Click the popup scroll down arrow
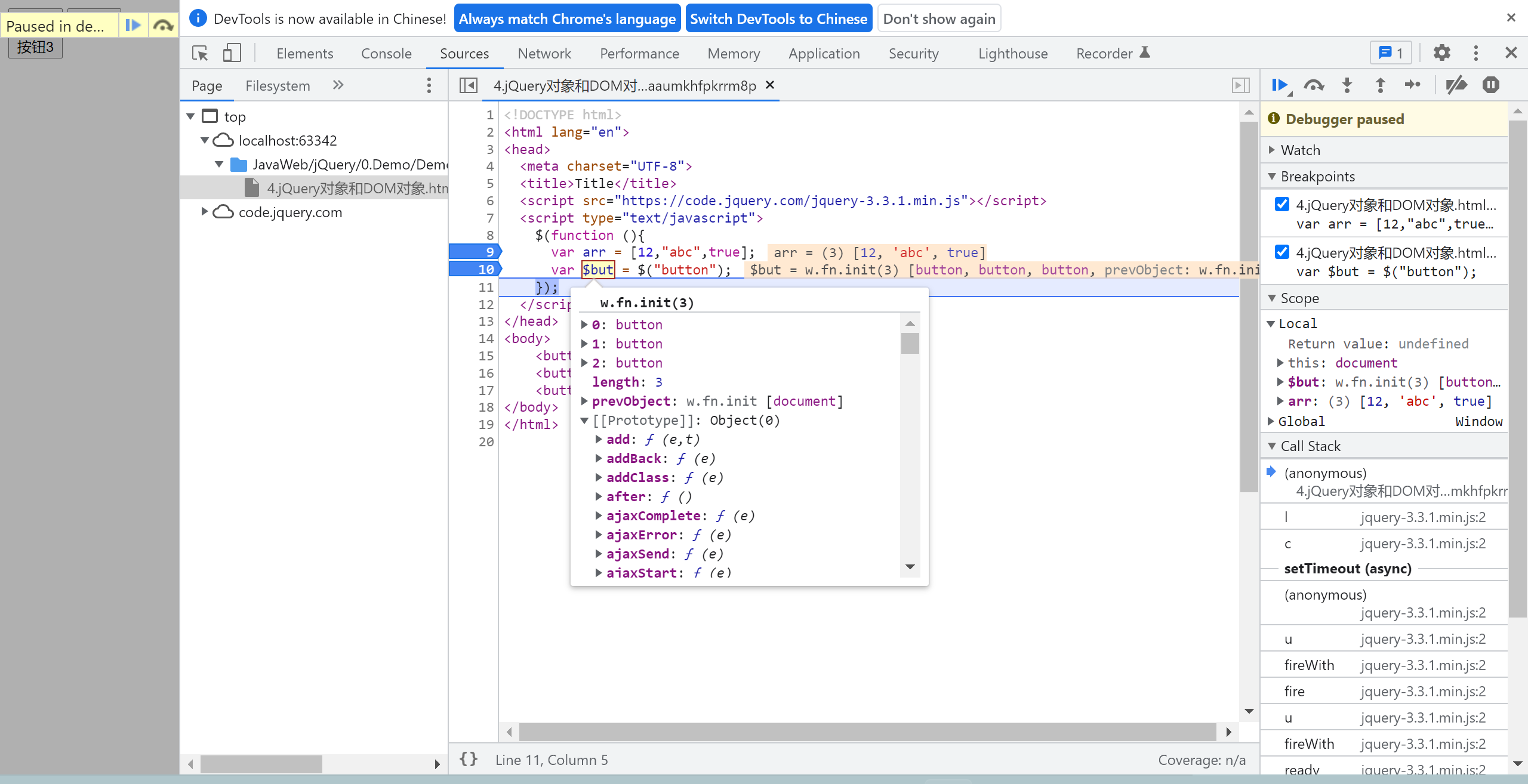The height and width of the screenshot is (784, 1528). (x=910, y=567)
